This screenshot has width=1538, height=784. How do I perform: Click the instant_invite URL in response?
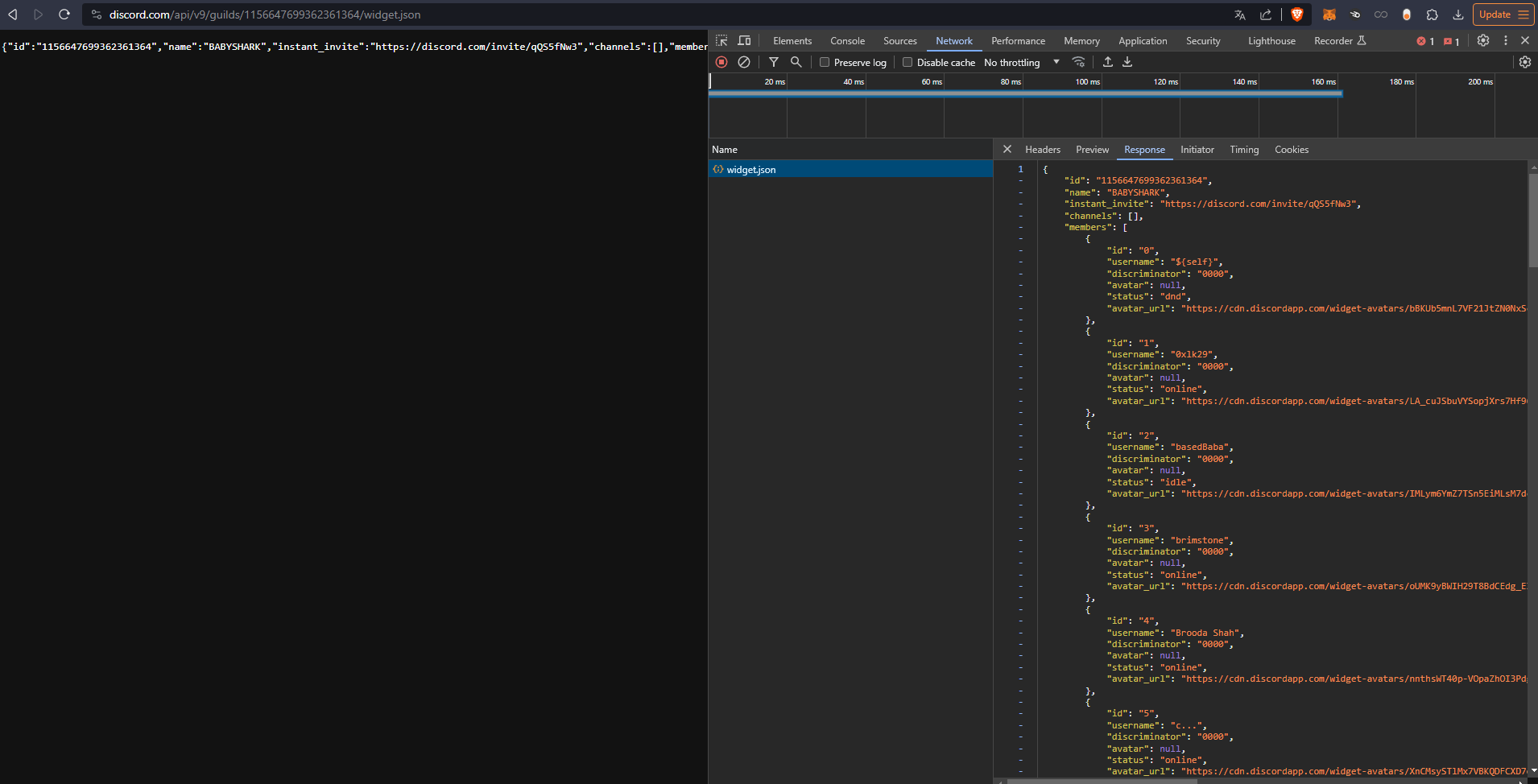coord(1259,204)
